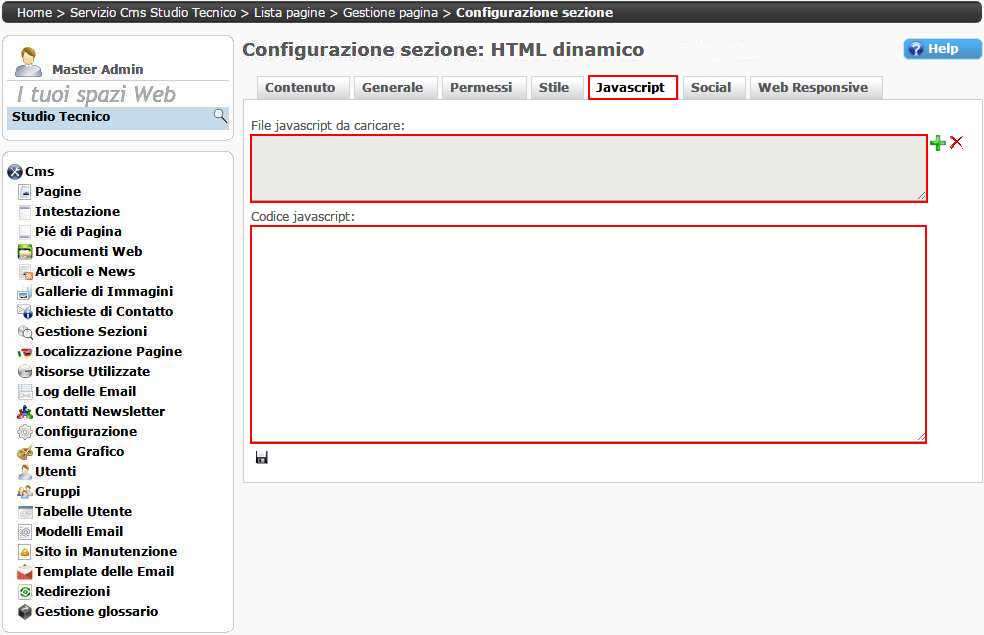
Task: Open Articoli e News in sidebar
Action: [85, 272]
